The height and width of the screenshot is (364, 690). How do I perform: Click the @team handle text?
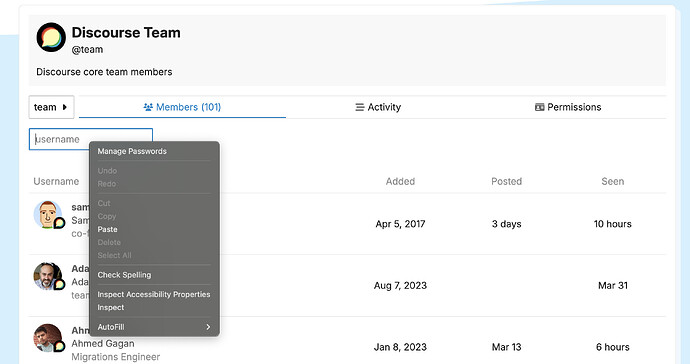click(87, 50)
